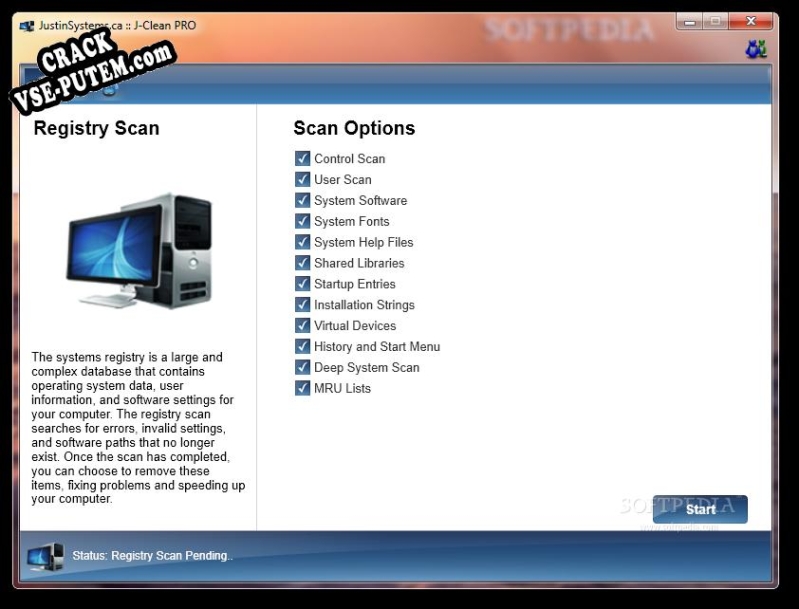Toggle the Deep System Scan checkbox
The width and height of the screenshot is (799, 609).
(x=302, y=367)
